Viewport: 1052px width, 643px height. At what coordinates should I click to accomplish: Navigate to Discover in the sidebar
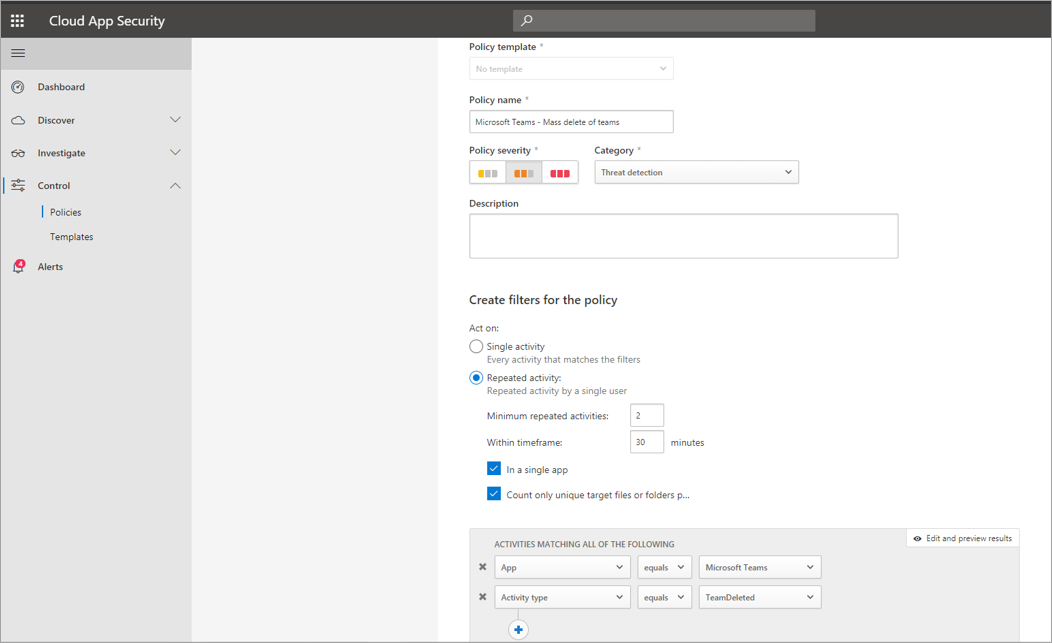pos(58,119)
